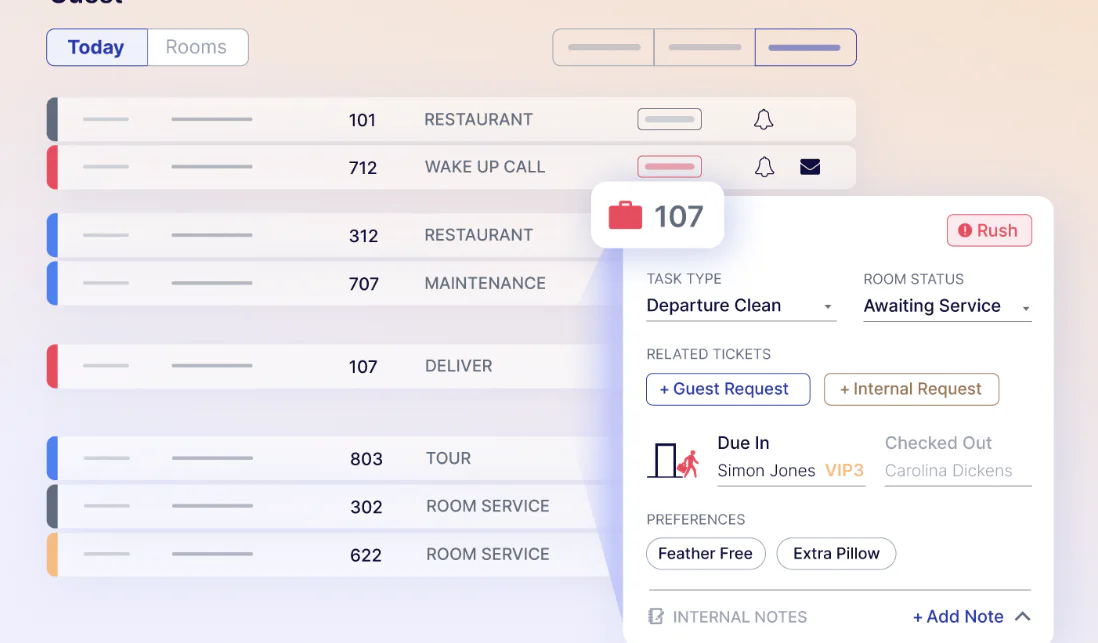Screen dimensions: 1098x643
Task: Select the highlighted purple filter segment
Action: click(x=805, y=48)
